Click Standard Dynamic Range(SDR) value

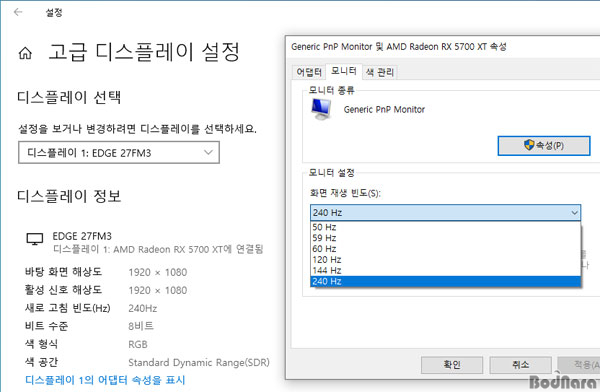click(199, 362)
